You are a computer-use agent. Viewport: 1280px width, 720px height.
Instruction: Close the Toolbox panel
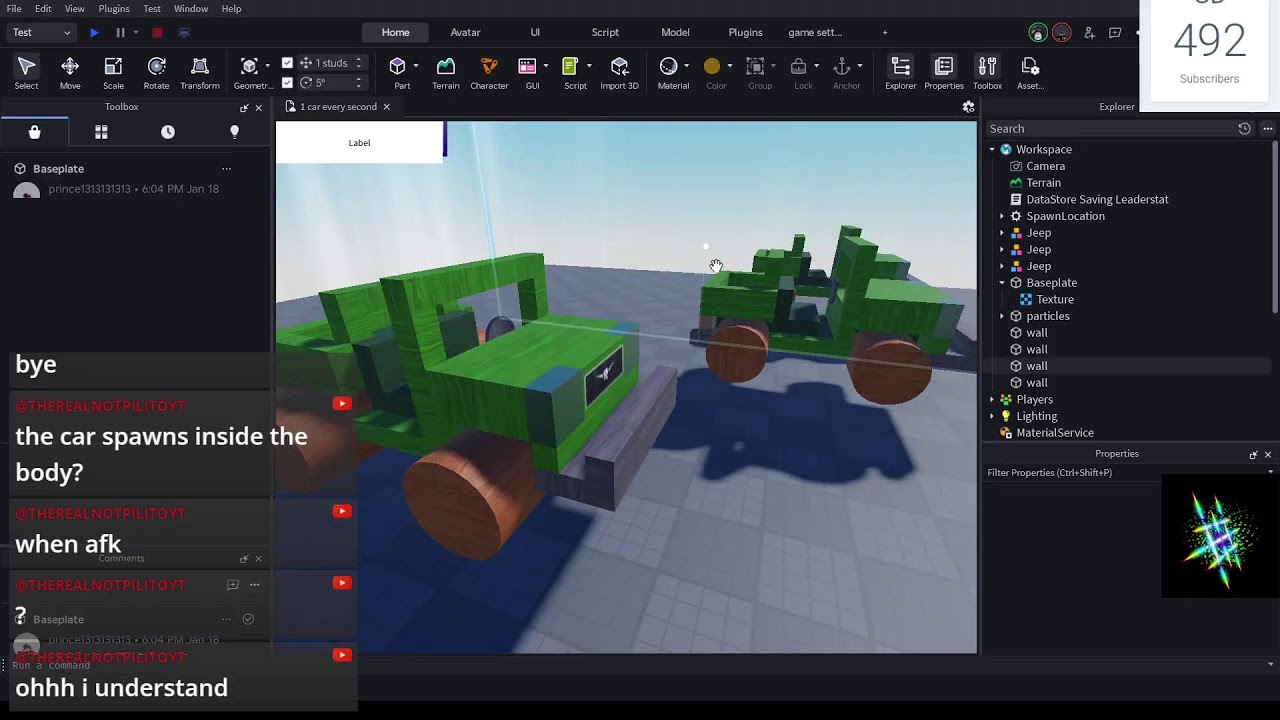[259, 108]
